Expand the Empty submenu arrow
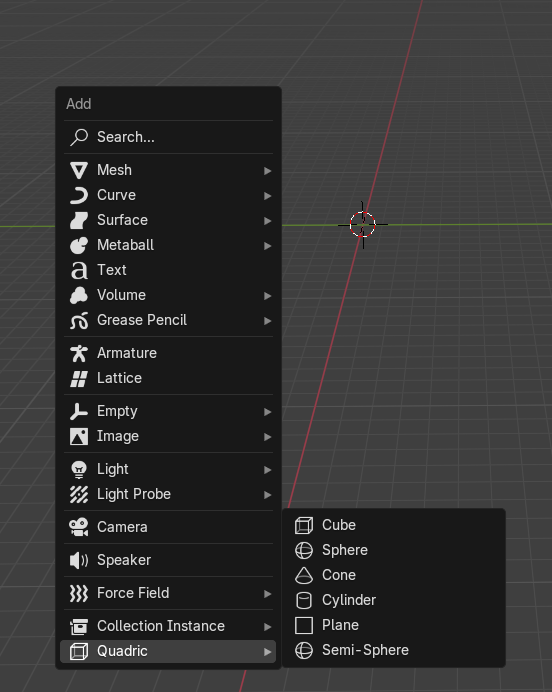552x692 pixels. pyautogui.click(x=267, y=412)
